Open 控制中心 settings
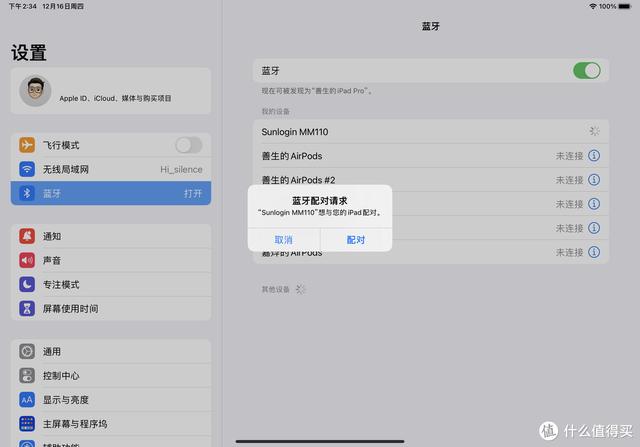 tap(111, 376)
